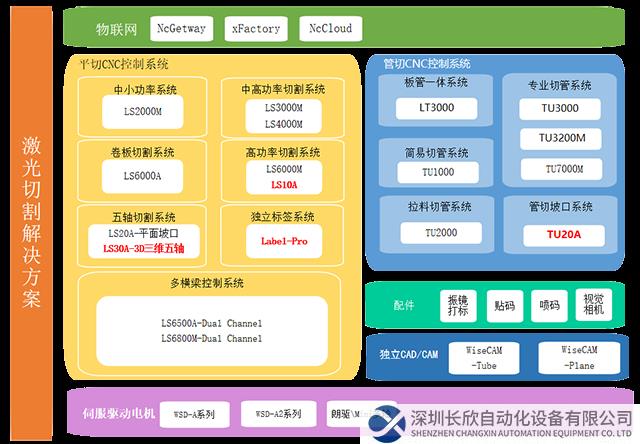Open the NcCloud item
This screenshot has height=444, width=640.
330,29
